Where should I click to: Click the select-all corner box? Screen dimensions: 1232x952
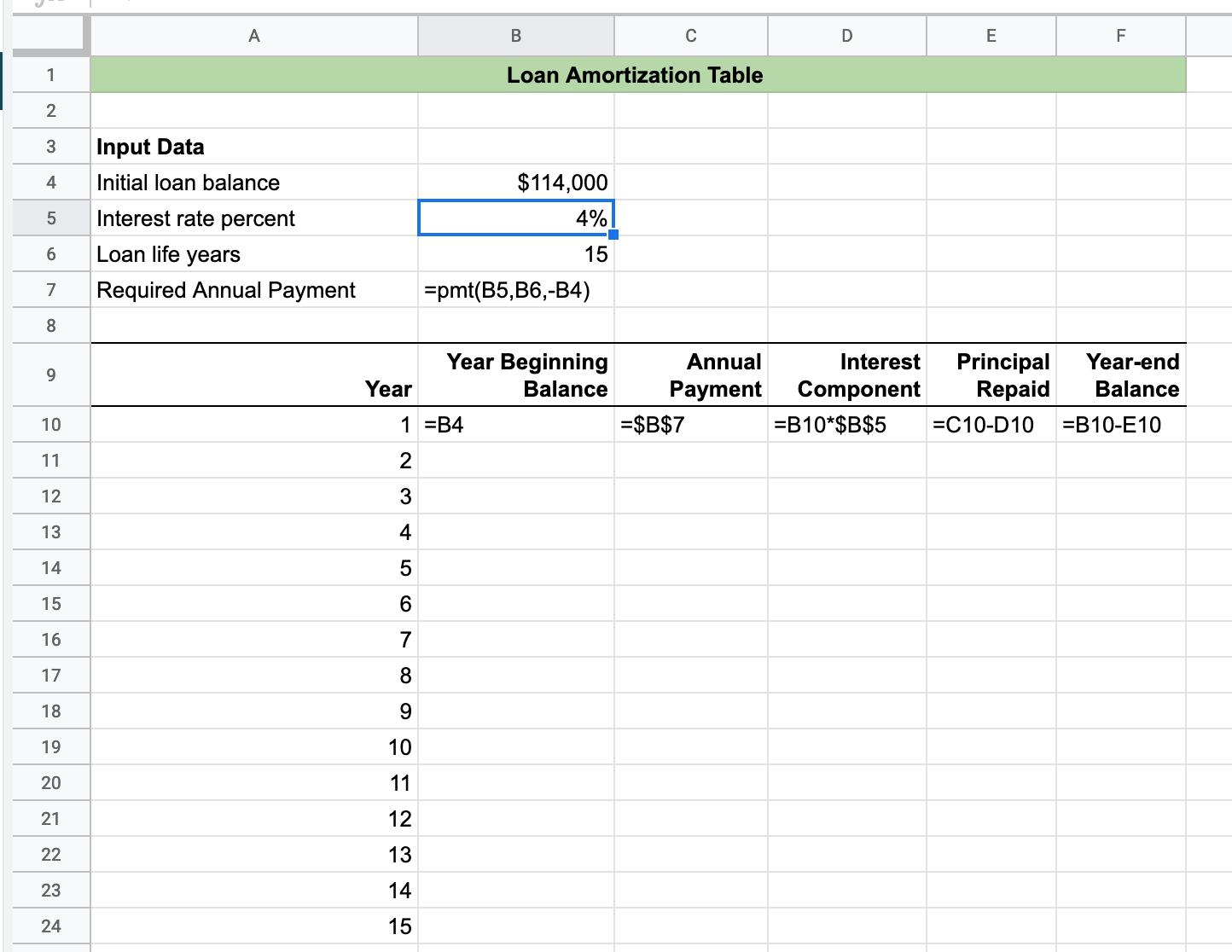click(x=51, y=36)
